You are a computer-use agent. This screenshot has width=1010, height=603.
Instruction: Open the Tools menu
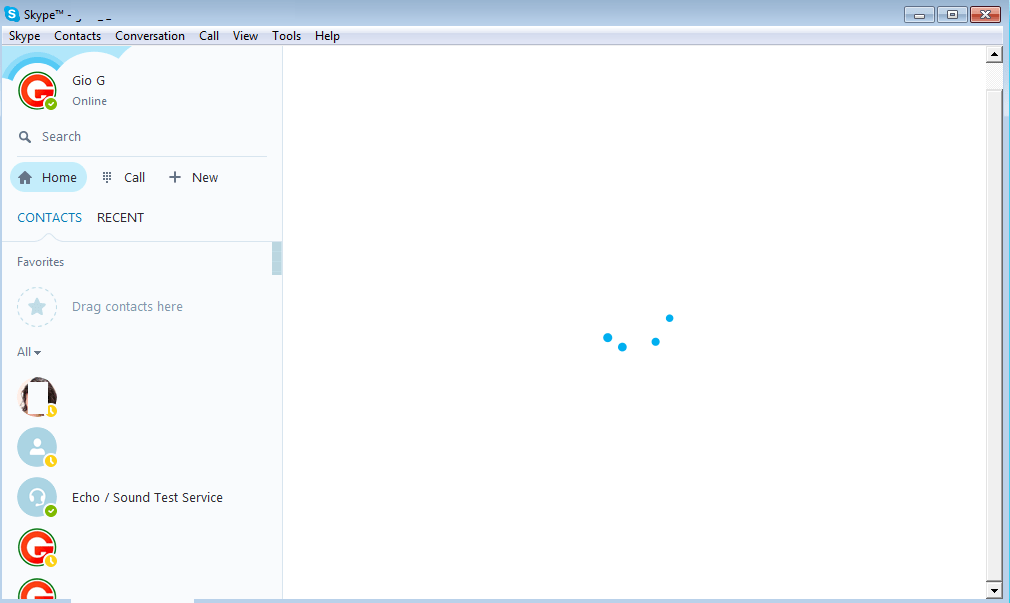[x=286, y=36]
